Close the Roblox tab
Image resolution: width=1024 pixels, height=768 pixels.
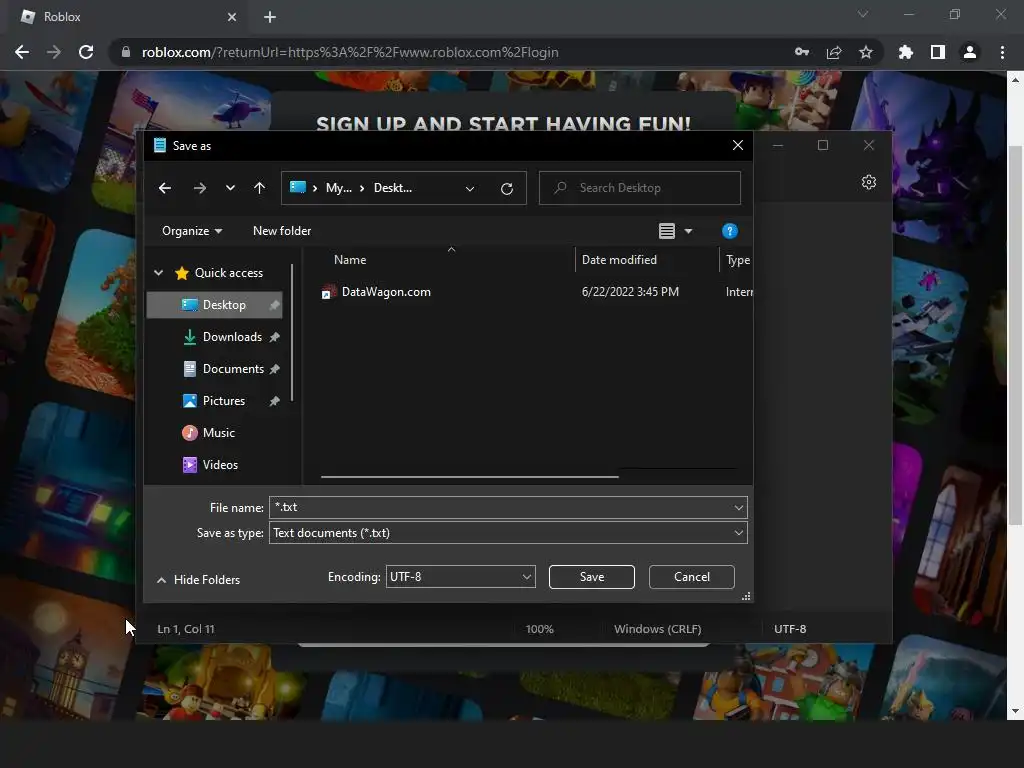[232, 17]
